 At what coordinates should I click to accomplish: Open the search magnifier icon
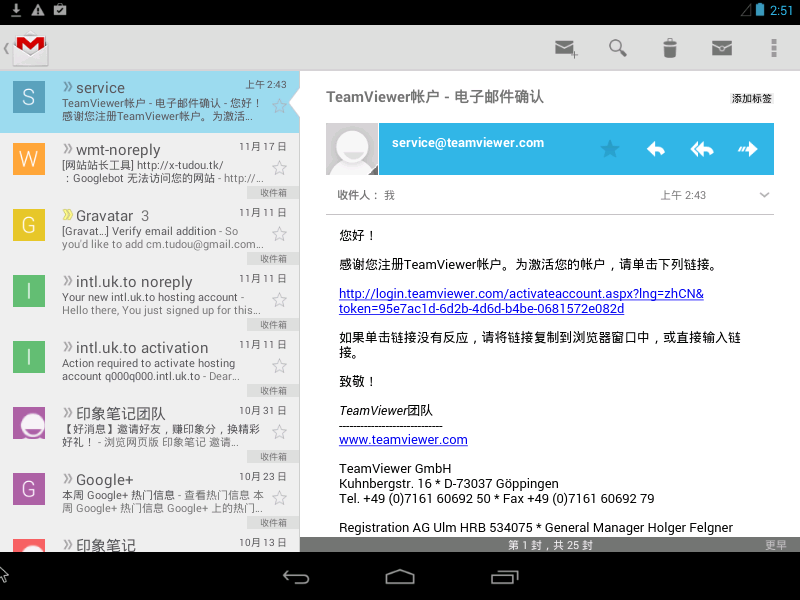tap(618, 48)
